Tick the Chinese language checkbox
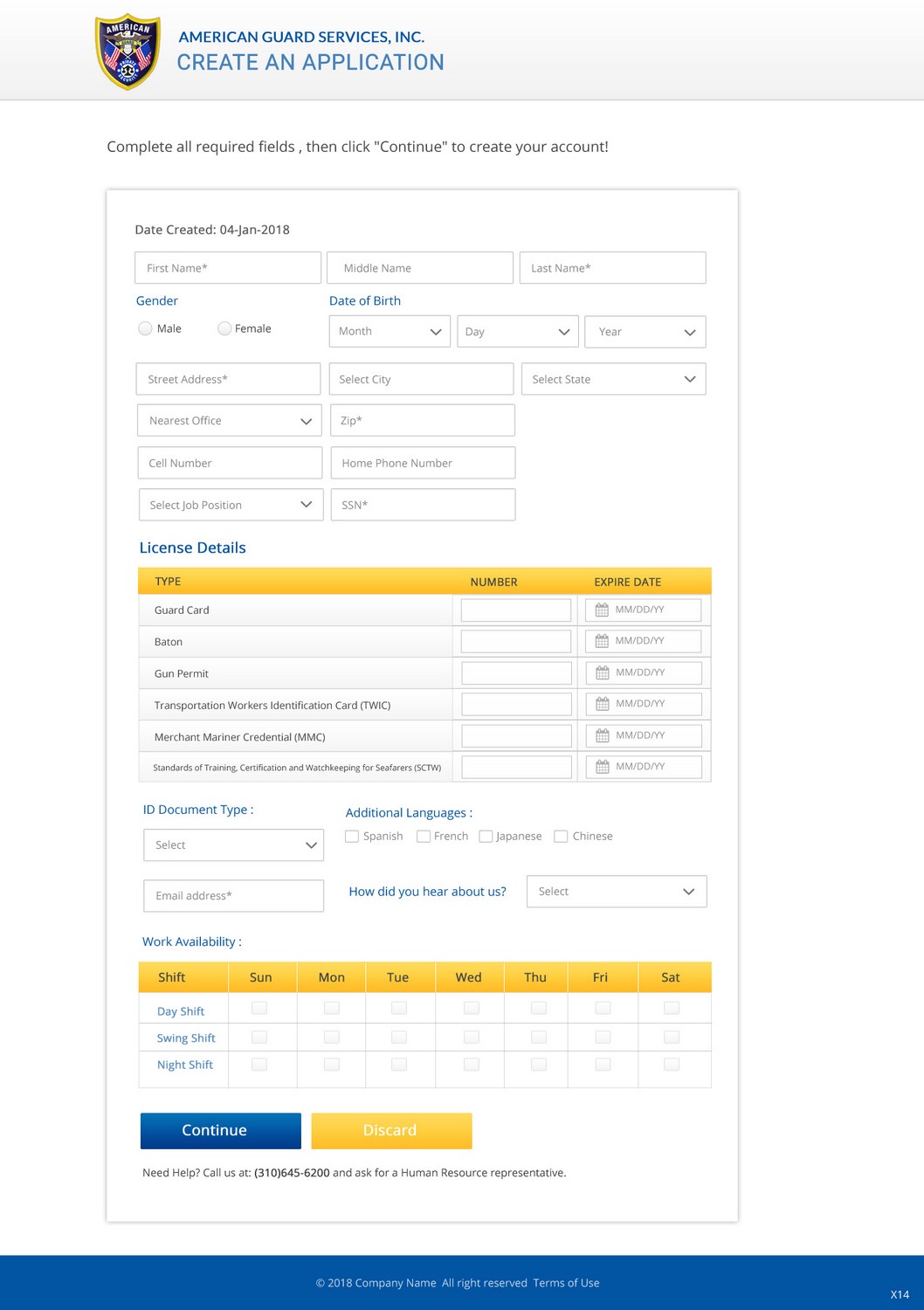This screenshot has height=1310, width=924. coord(561,837)
